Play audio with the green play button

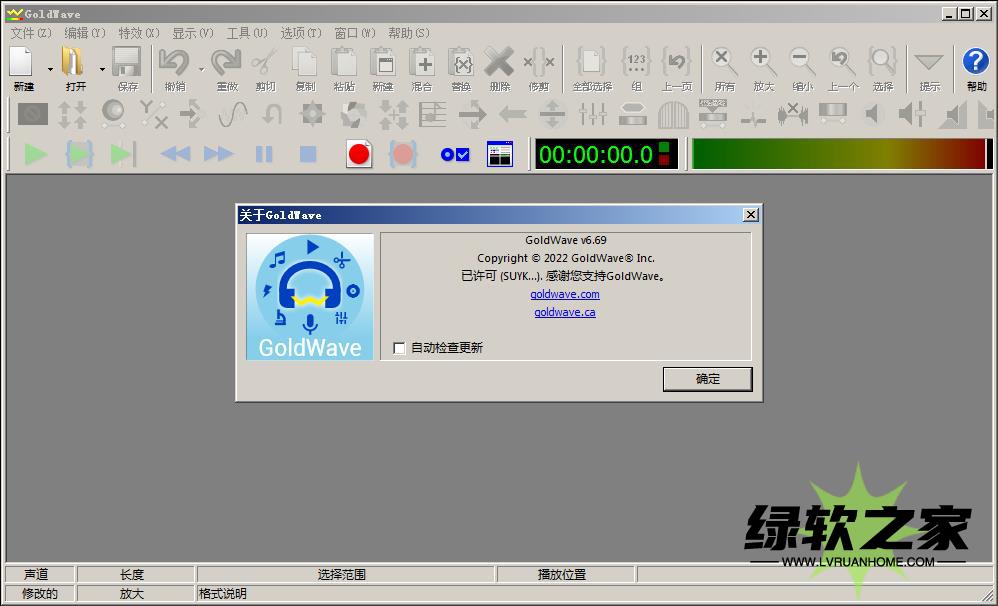point(36,154)
